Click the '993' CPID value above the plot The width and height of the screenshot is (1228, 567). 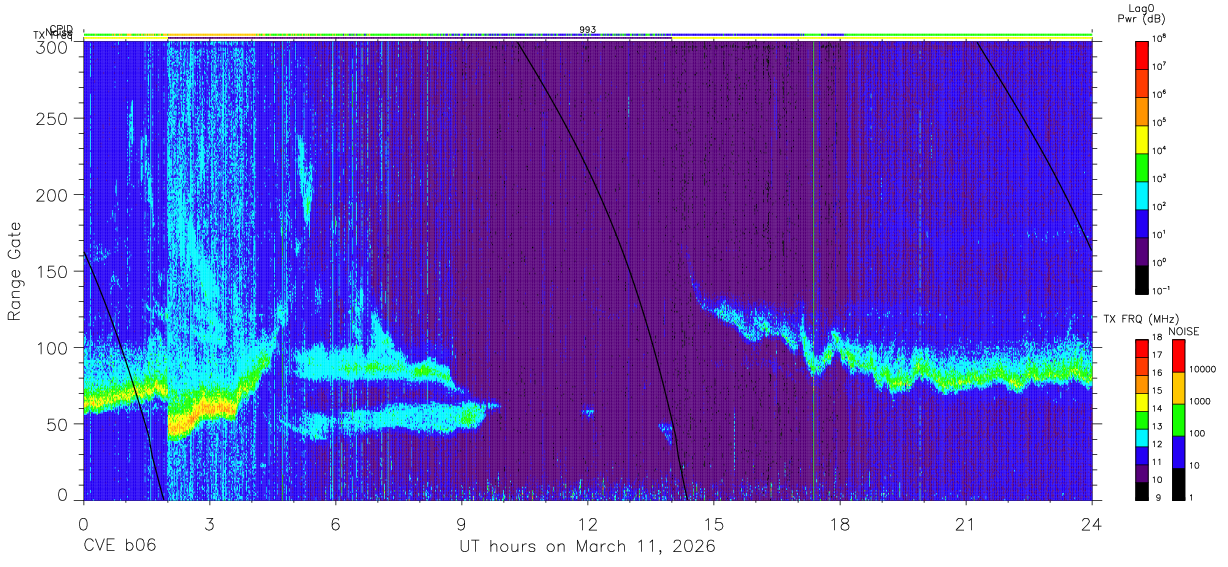pyautogui.click(x=587, y=29)
